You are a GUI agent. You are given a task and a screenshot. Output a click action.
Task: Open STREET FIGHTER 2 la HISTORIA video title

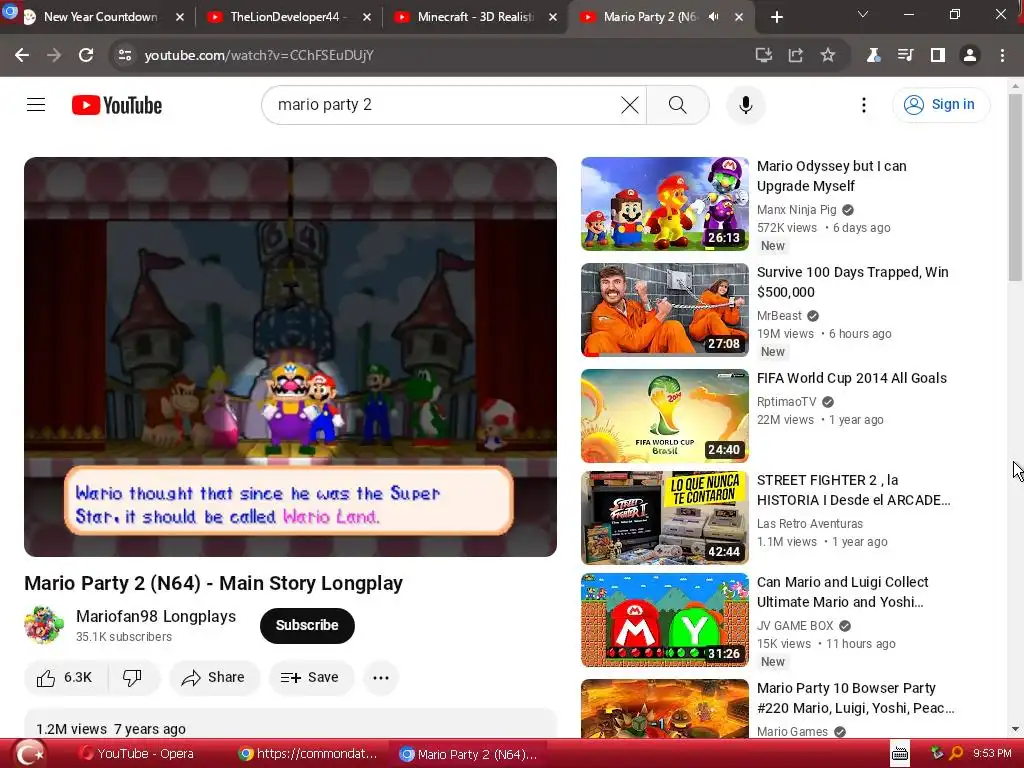click(x=853, y=490)
